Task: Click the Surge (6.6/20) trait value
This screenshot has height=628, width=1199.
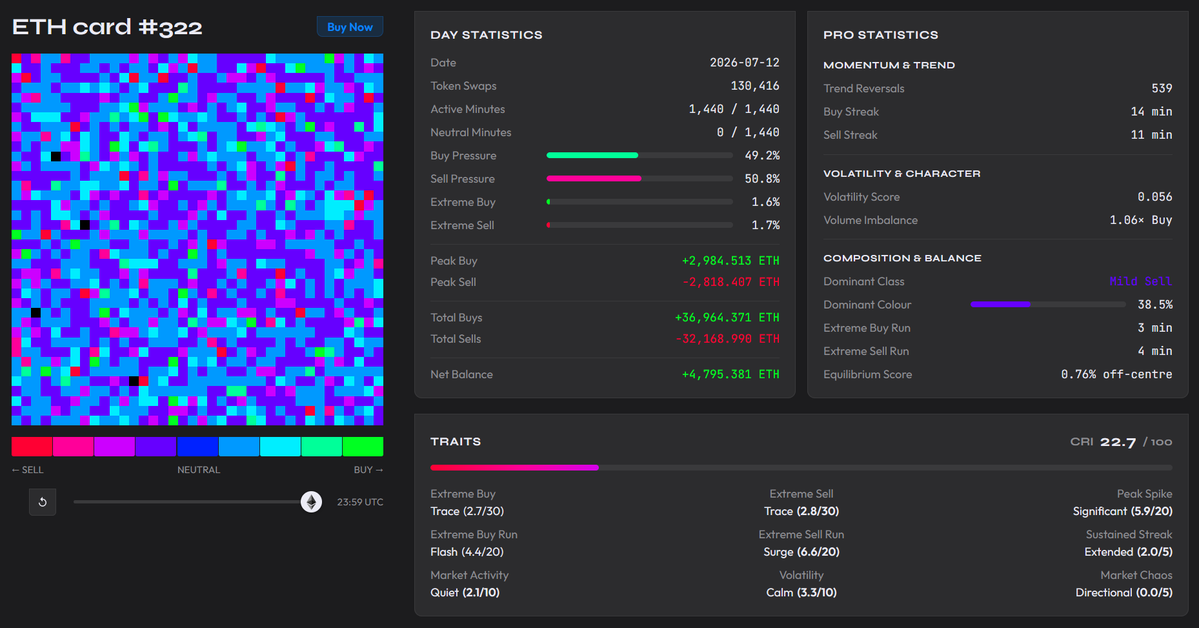Action: point(801,552)
